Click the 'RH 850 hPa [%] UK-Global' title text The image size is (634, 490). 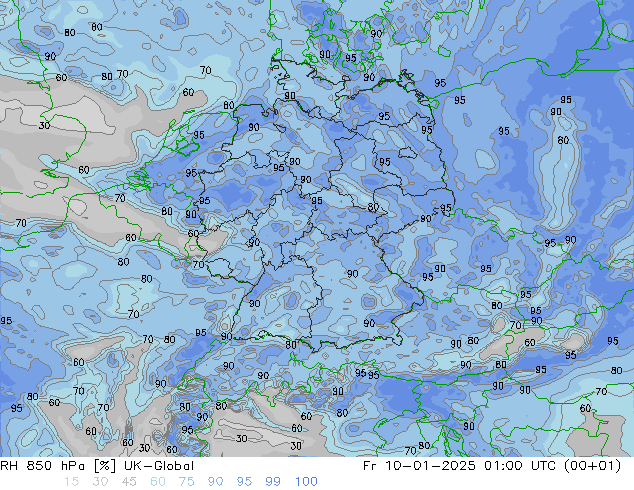97,466
